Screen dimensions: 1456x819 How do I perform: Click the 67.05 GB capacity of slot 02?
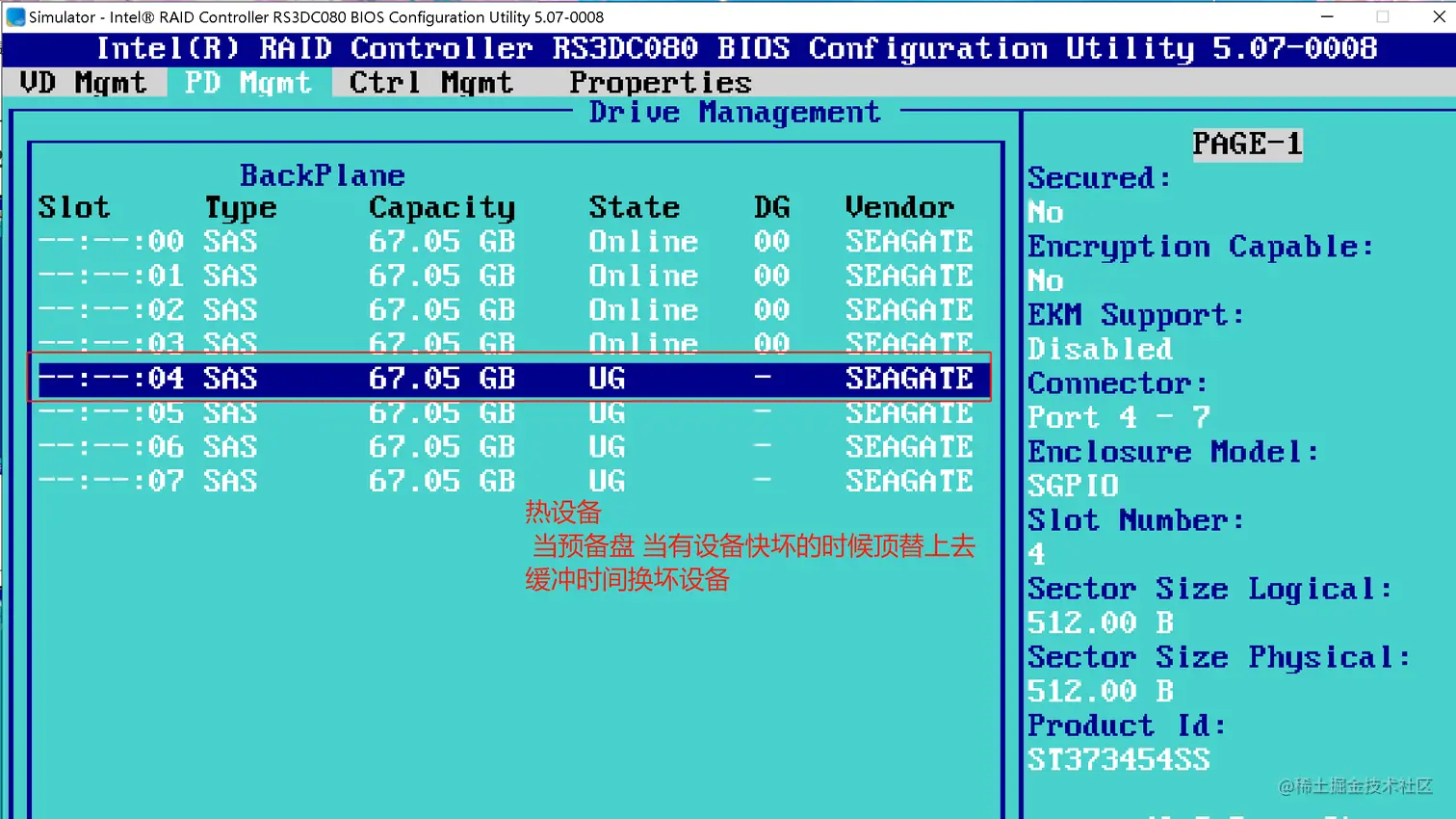click(442, 309)
